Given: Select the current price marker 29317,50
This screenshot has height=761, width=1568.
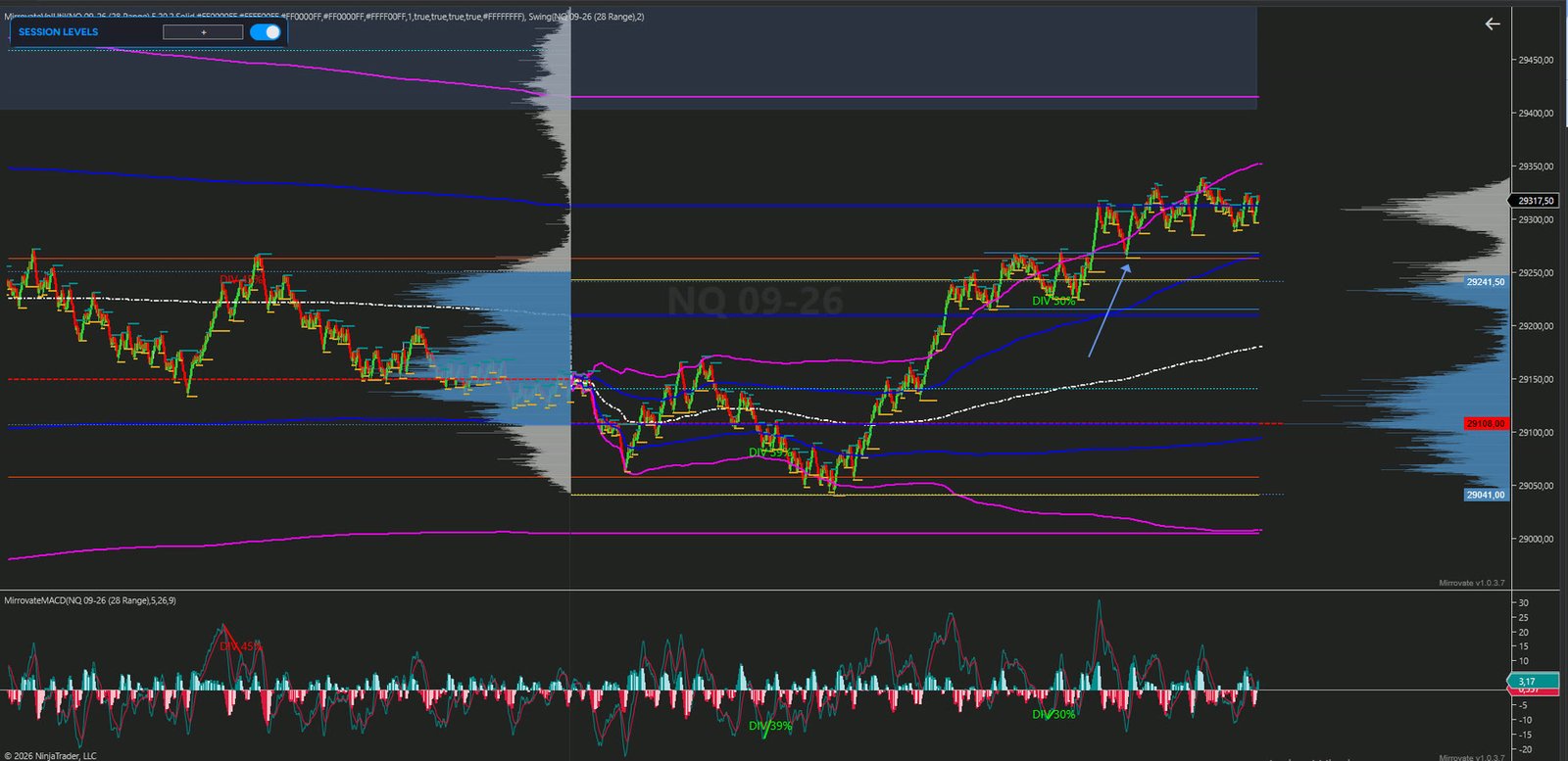Looking at the screenshot, I should point(1534,201).
